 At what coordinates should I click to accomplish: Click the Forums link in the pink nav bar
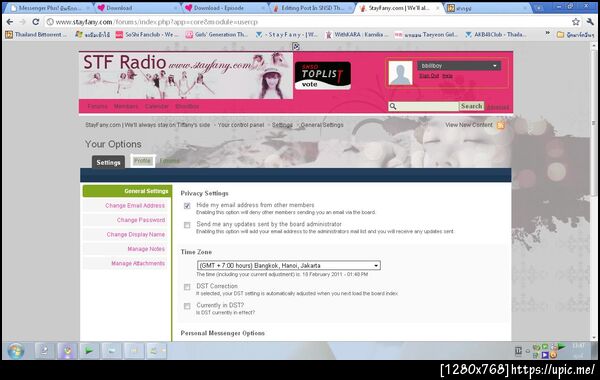click(x=98, y=106)
